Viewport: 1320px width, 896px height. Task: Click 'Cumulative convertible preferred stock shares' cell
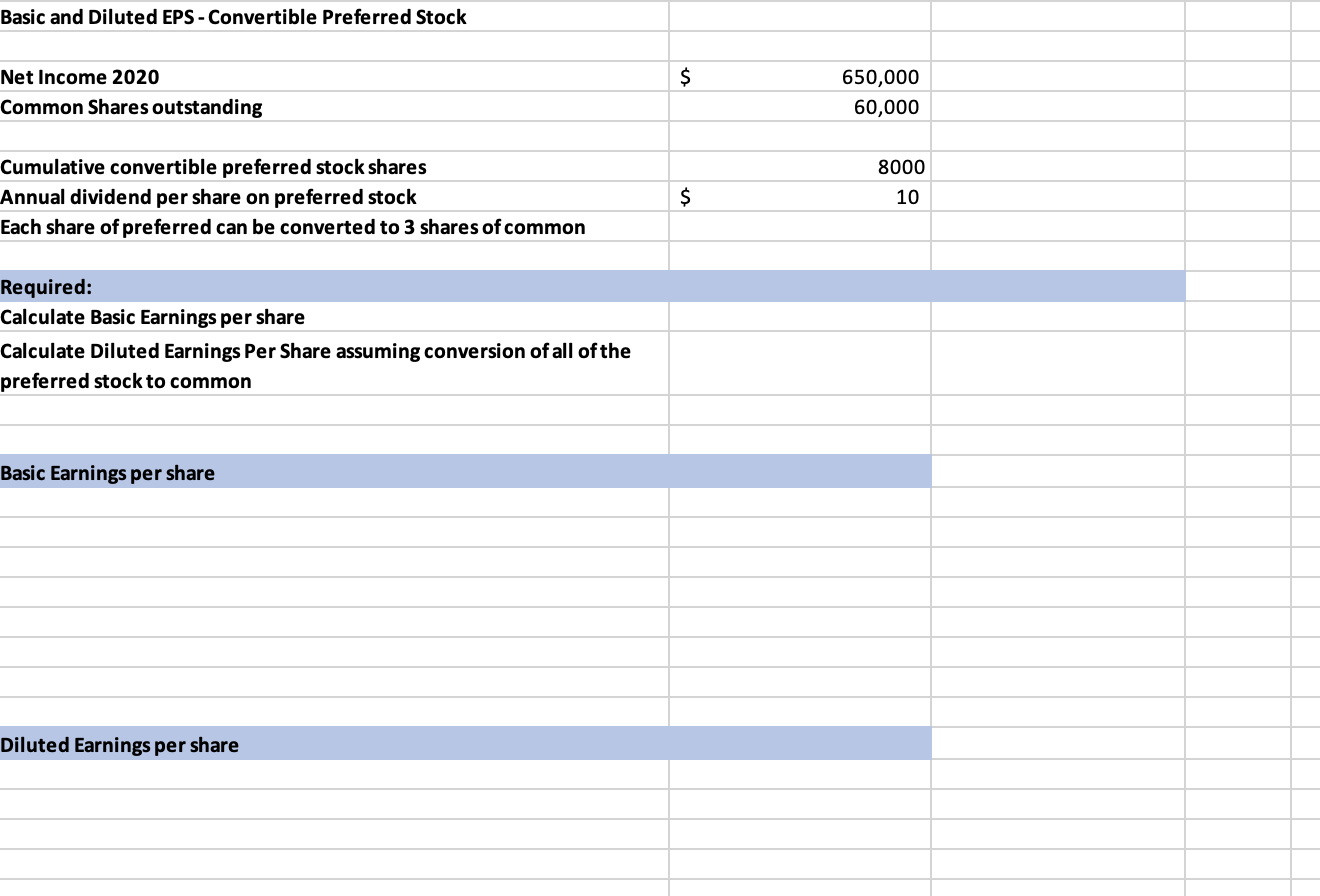coord(334,167)
